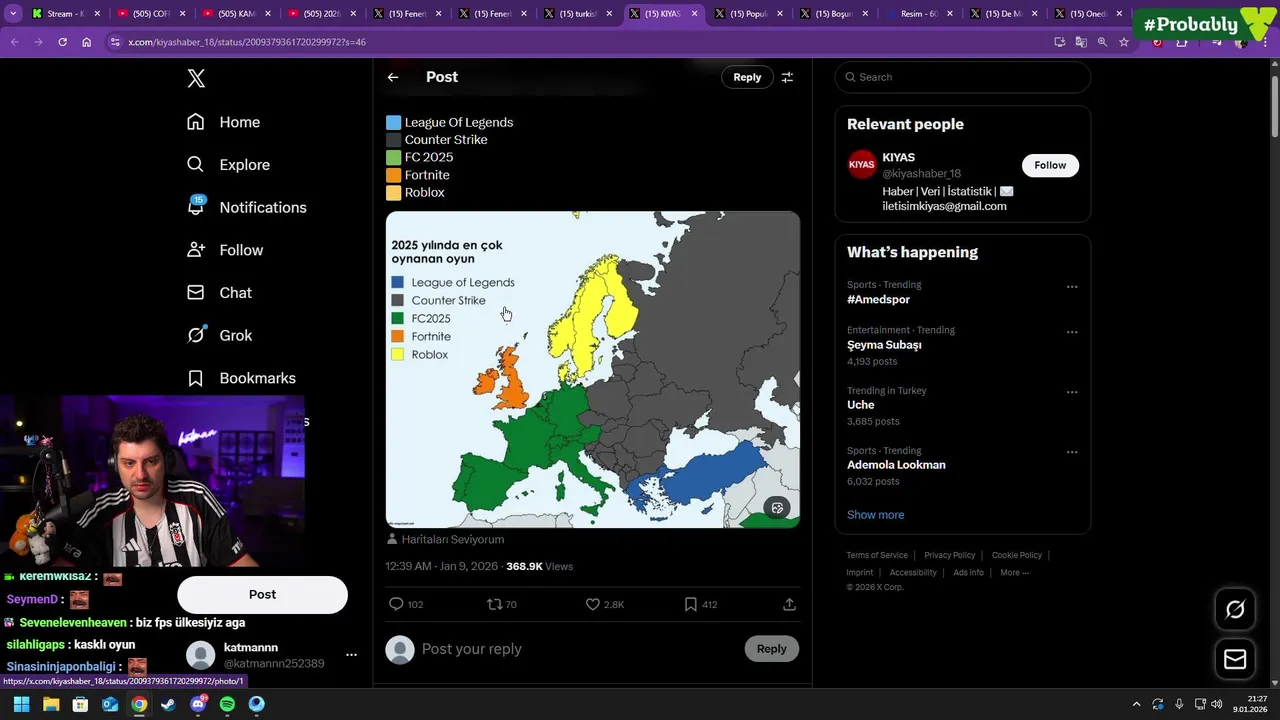
Task: Go to the Explore page
Action: [x=228, y=165]
